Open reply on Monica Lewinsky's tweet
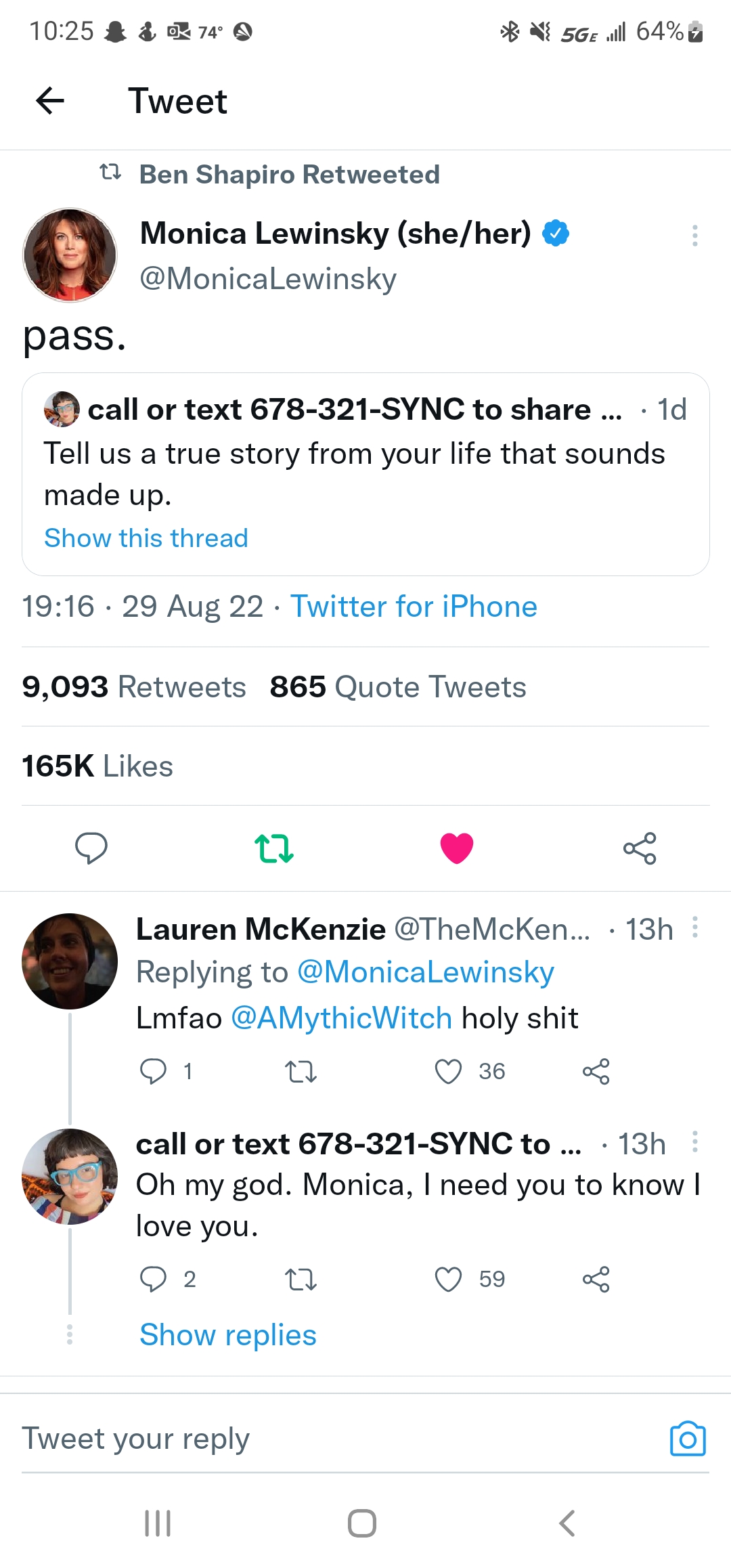The width and height of the screenshot is (731, 1568). pos(91,848)
